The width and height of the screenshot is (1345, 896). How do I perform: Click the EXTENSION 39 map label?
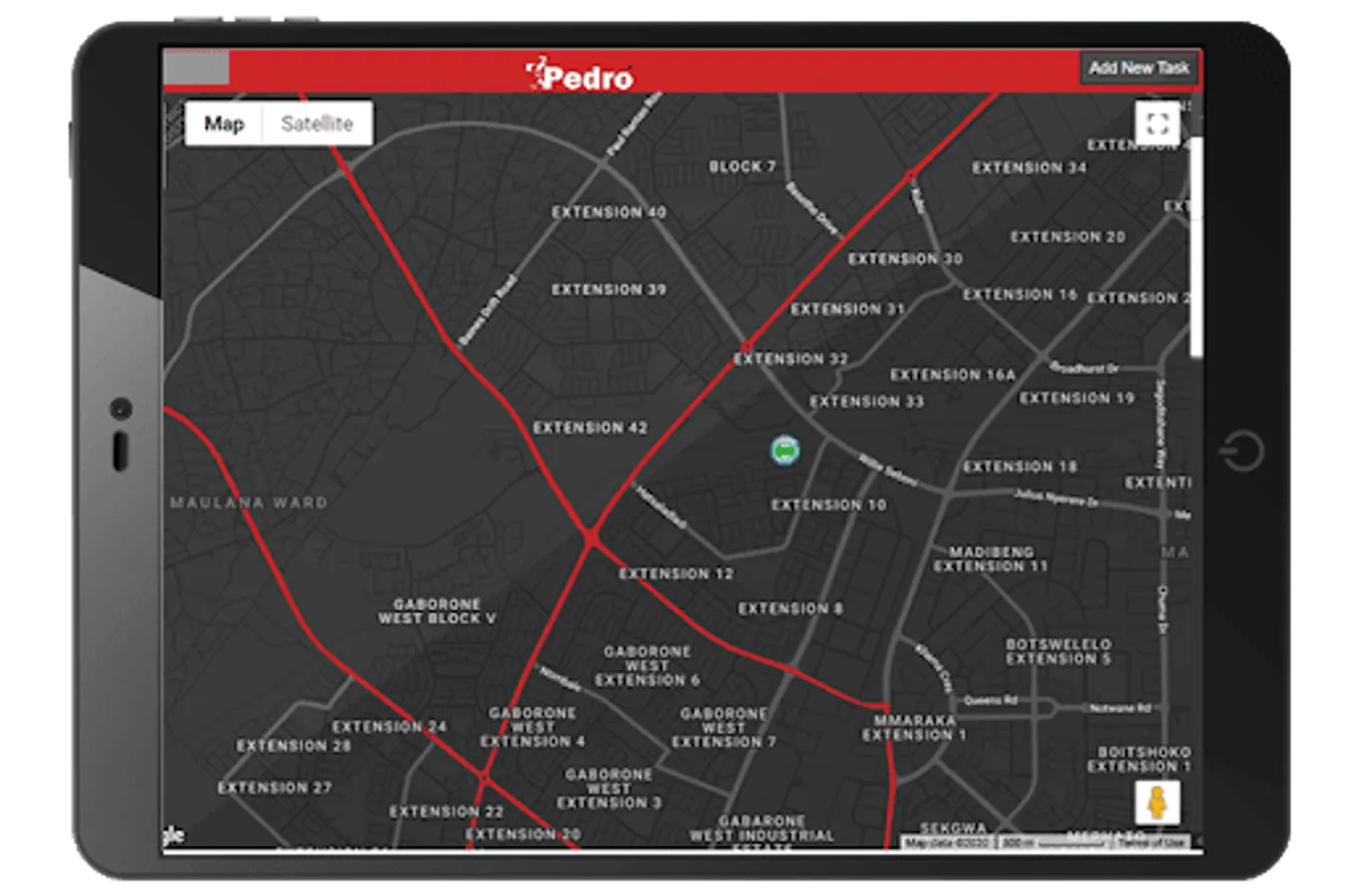click(x=608, y=290)
